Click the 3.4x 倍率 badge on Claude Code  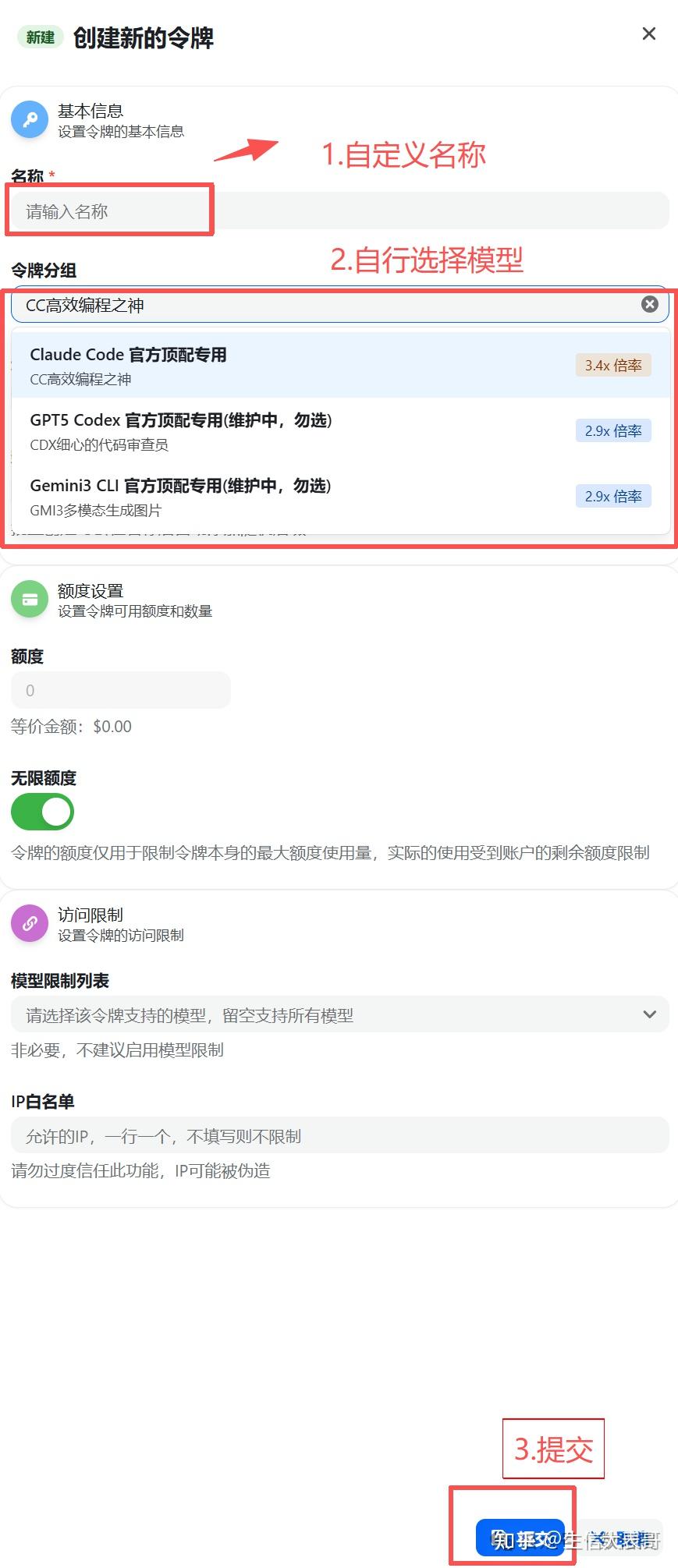[x=613, y=365]
